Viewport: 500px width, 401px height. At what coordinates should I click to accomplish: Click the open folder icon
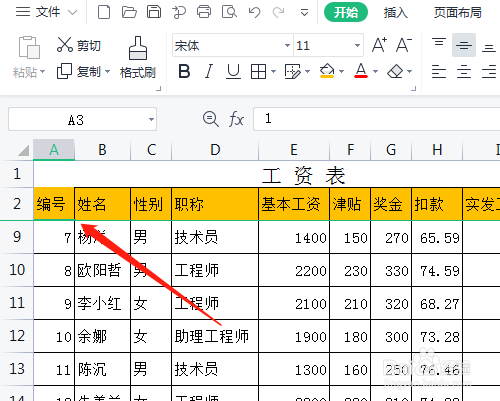click(x=129, y=12)
